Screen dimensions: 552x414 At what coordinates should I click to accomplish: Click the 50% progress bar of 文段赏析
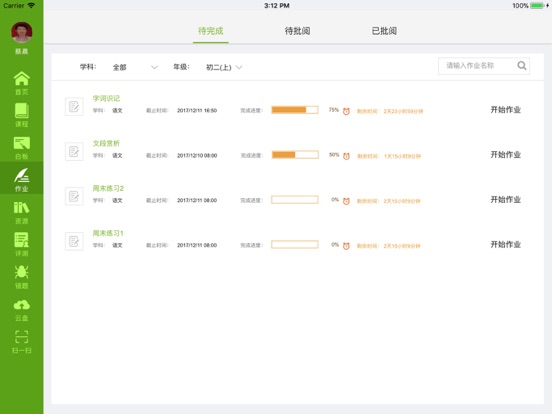[x=295, y=155]
